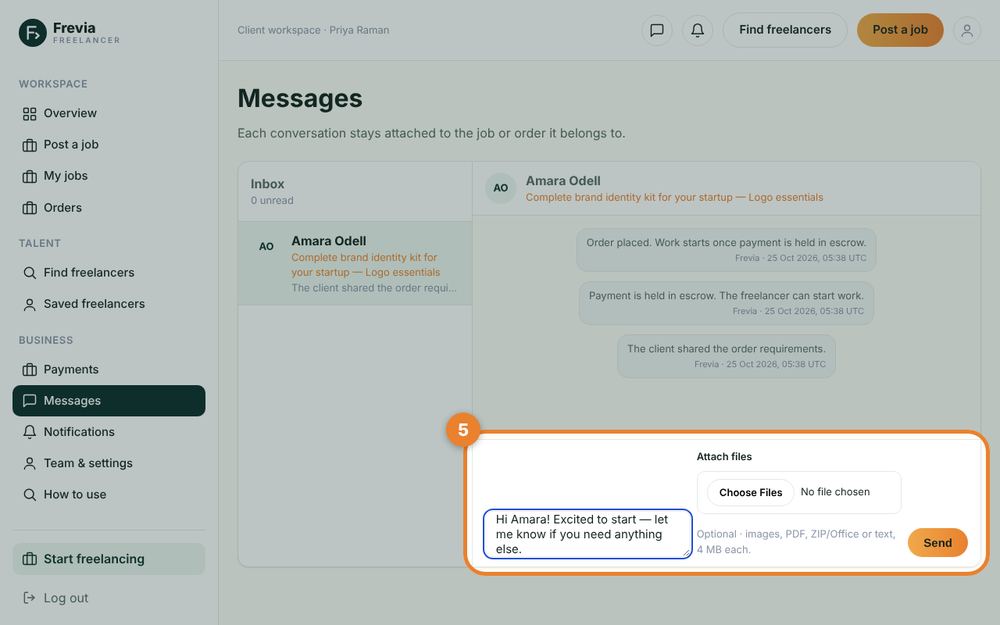Click AO avatar in the inbox list
This screenshot has height=625, width=1000.
(266, 246)
